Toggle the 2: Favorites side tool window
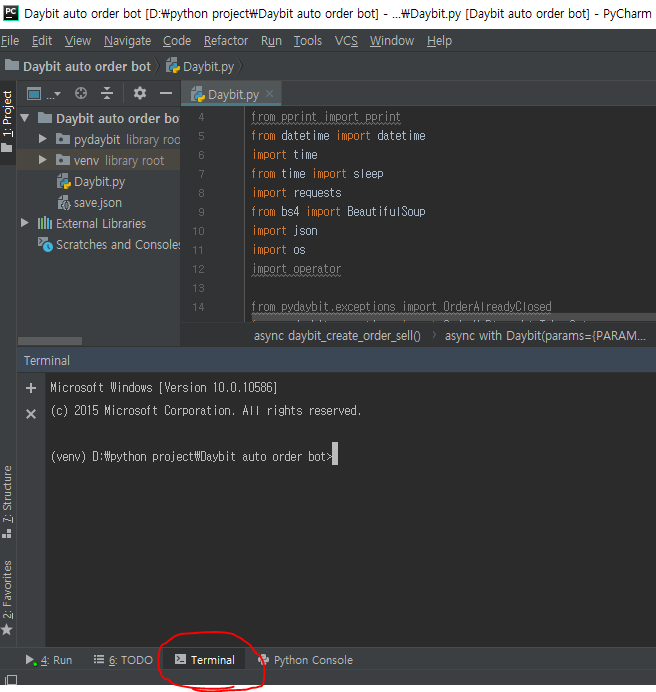Screen dimensions: 656x692 [7, 597]
